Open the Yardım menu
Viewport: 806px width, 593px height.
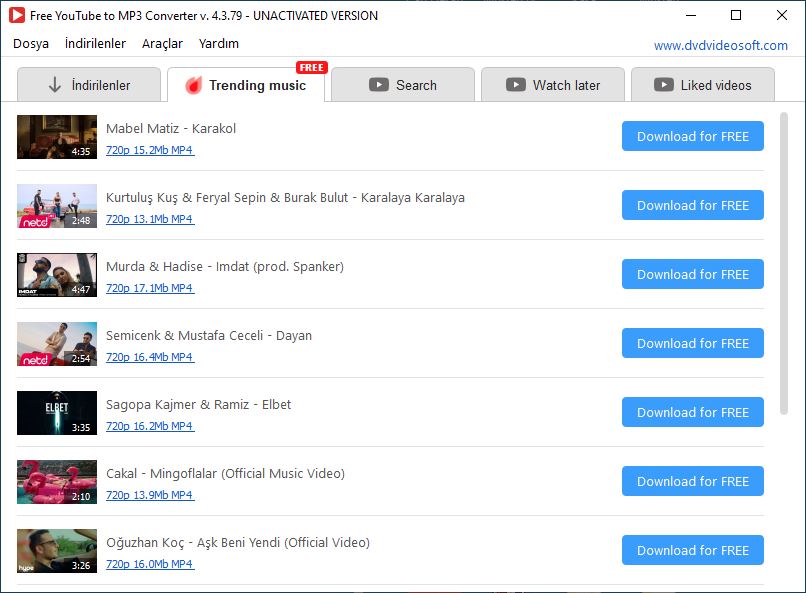click(218, 44)
